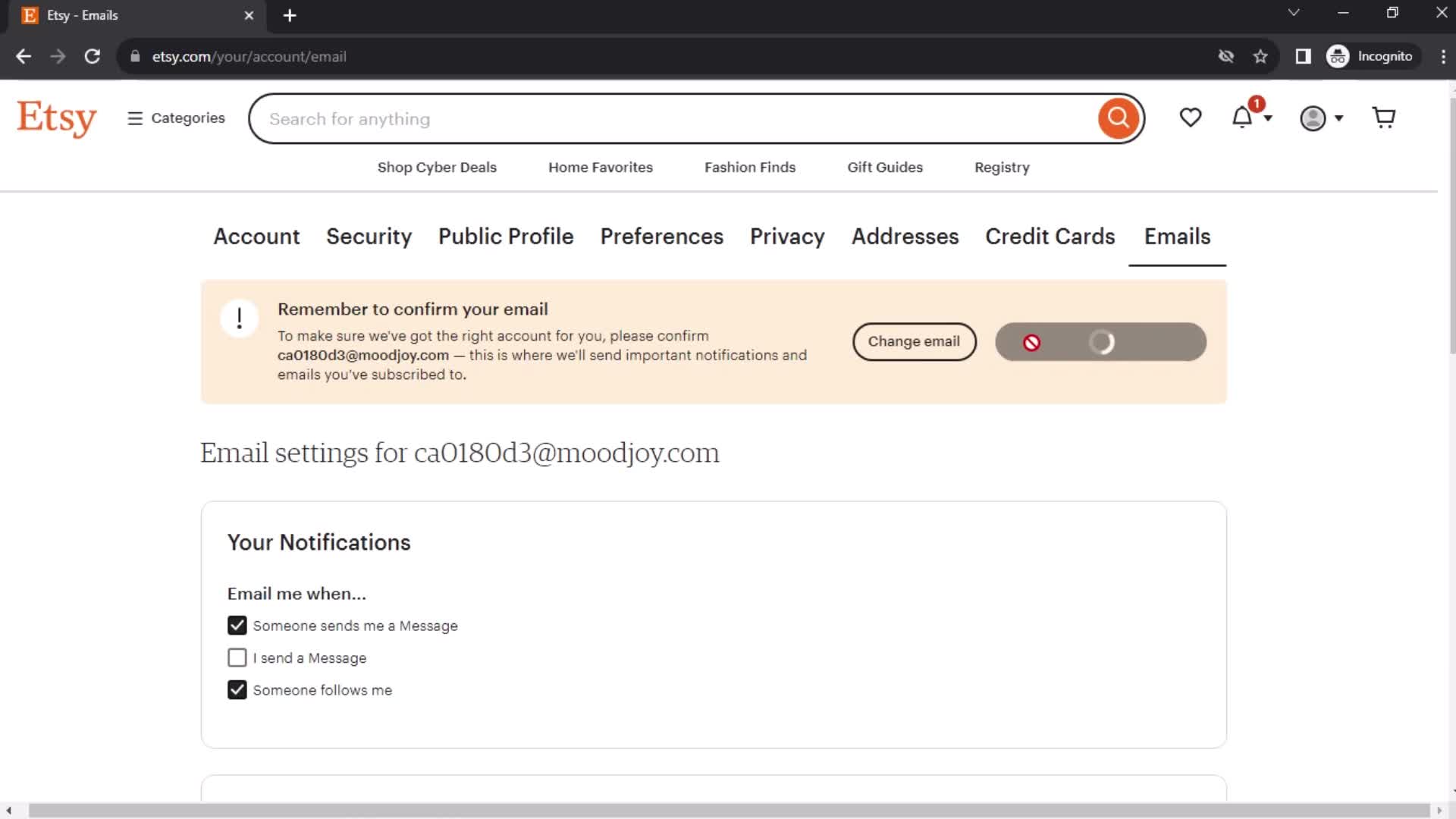
Task: Toggle the email confirmation toggle switch
Action: (1100, 340)
